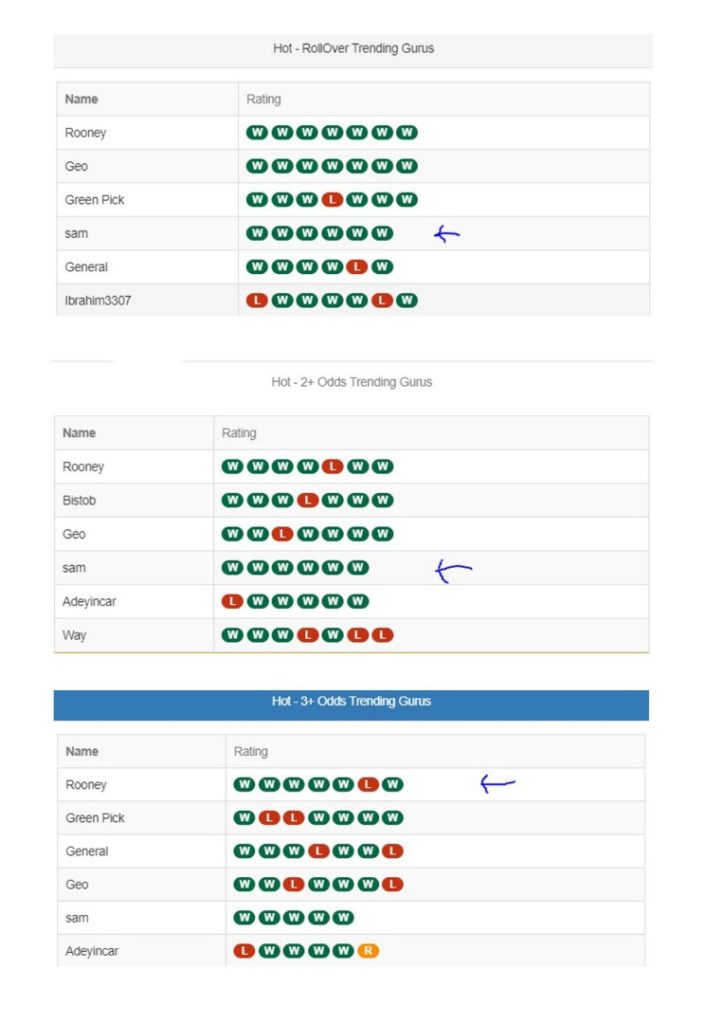This screenshot has height=1024, width=723.
Task: Click the last W badge in 3+ Odds sam row
Action: tap(343, 918)
